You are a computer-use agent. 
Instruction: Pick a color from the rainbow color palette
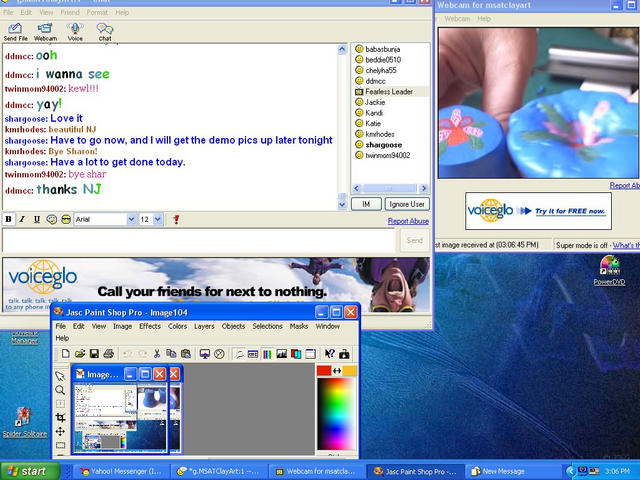pos(337,413)
